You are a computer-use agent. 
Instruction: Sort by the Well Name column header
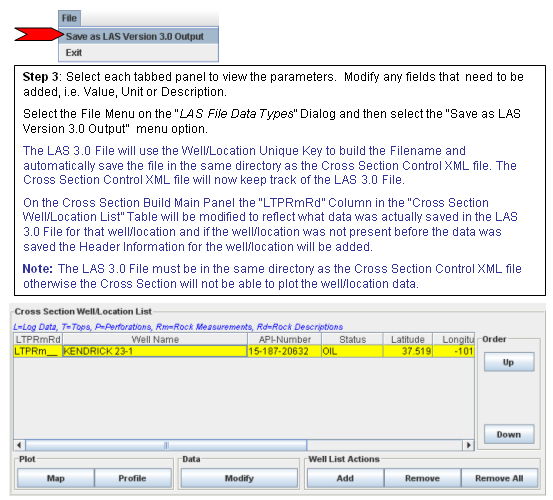click(x=155, y=339)
